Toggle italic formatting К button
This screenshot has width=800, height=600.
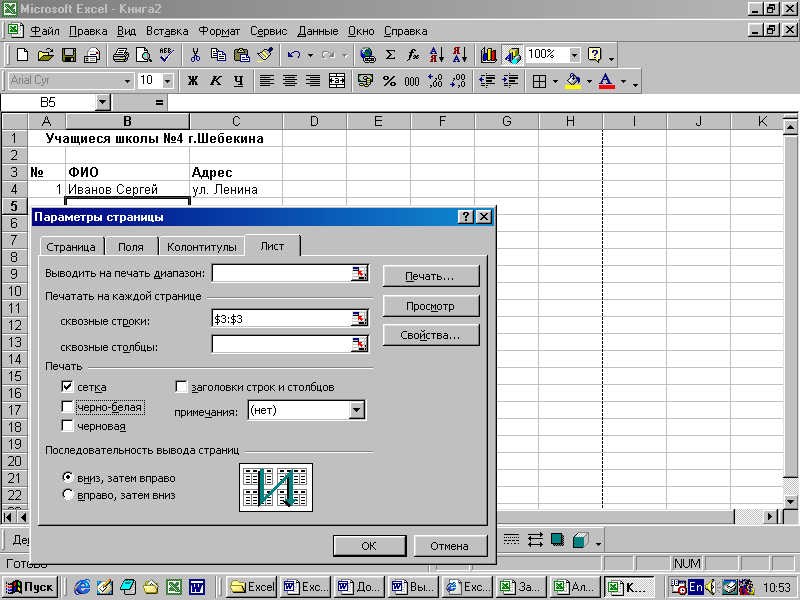(216, 81)
